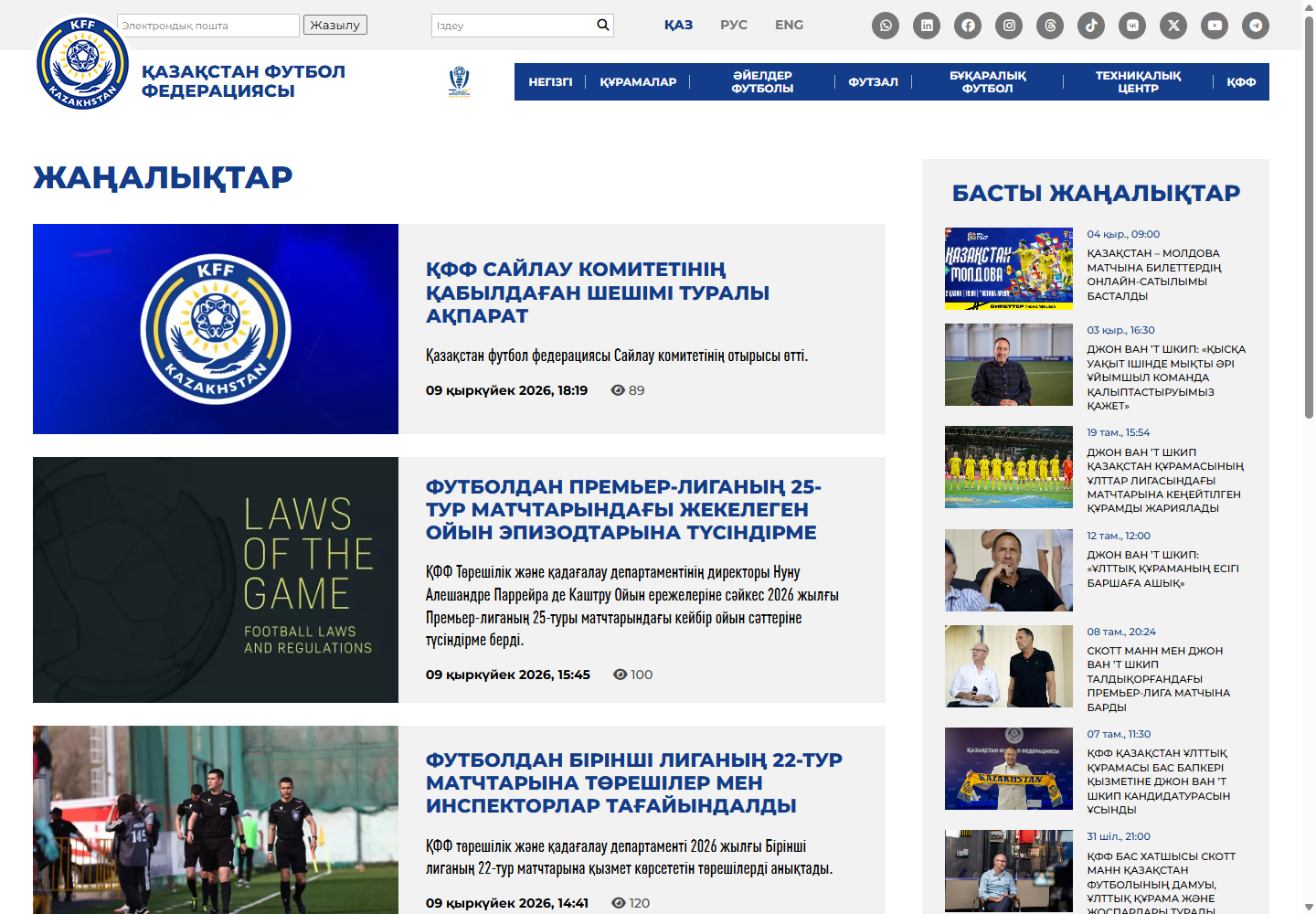Switch language to РУС
The image size is (1316, 914).
734,25
